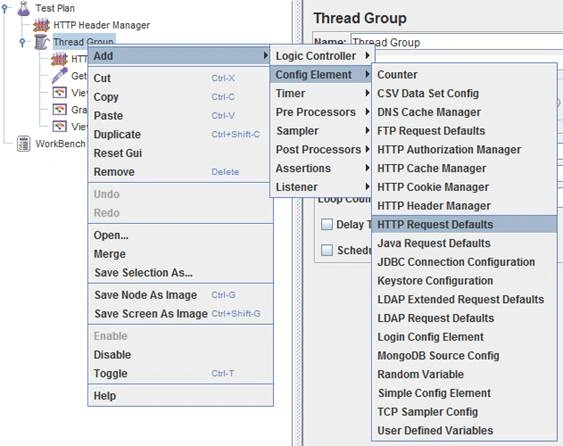
Task: Collapse the Thread Group tree node handle
Action: [22, 43]
